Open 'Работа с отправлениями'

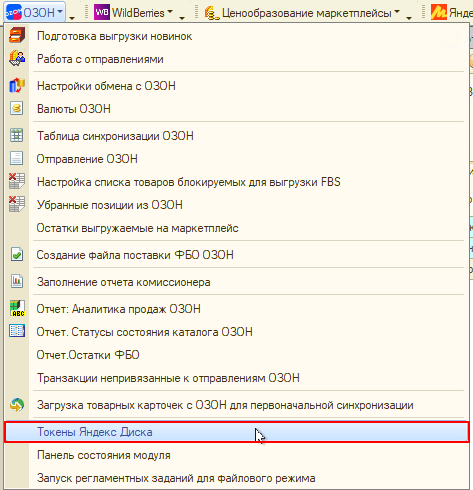(x=236, y=59)
